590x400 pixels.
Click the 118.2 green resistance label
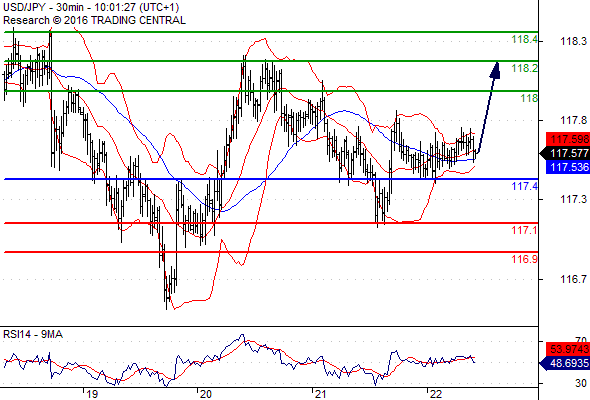[525, 68]
